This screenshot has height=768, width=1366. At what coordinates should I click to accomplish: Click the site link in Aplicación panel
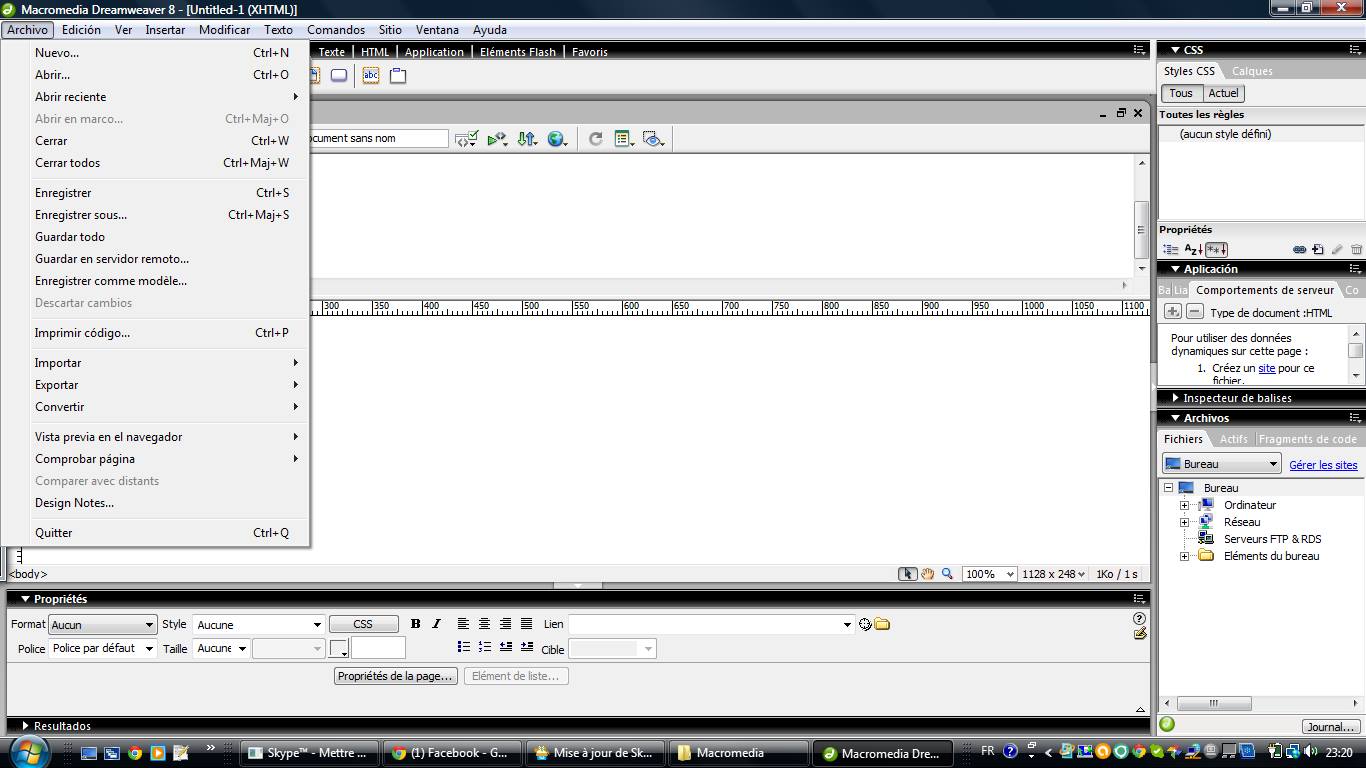tap(1267, 368)
